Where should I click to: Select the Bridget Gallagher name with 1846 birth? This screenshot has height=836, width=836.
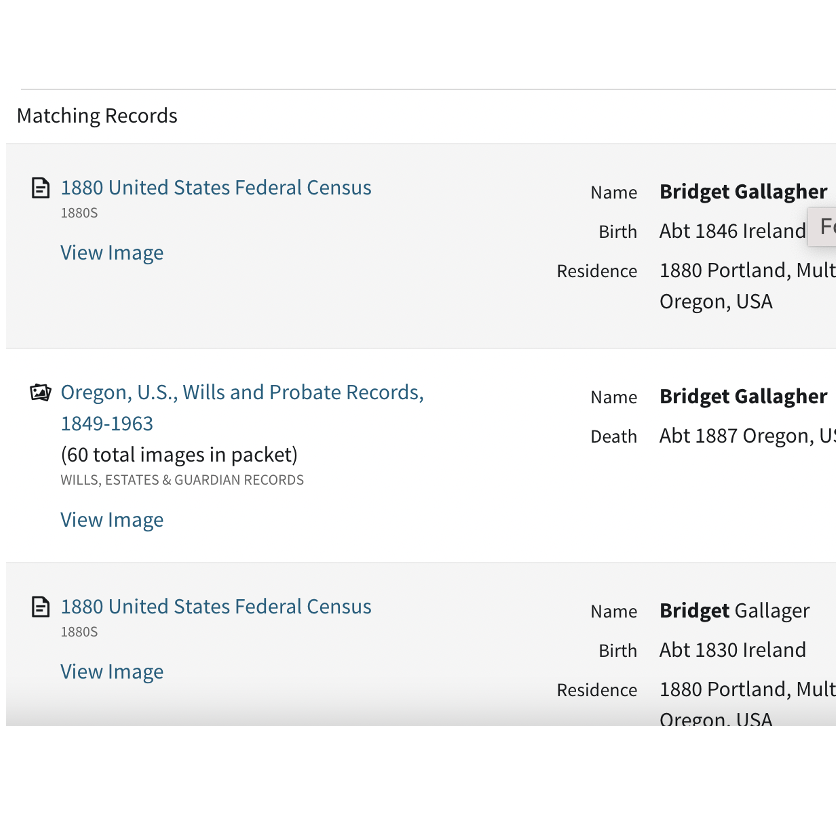click(x=743, y=191)
